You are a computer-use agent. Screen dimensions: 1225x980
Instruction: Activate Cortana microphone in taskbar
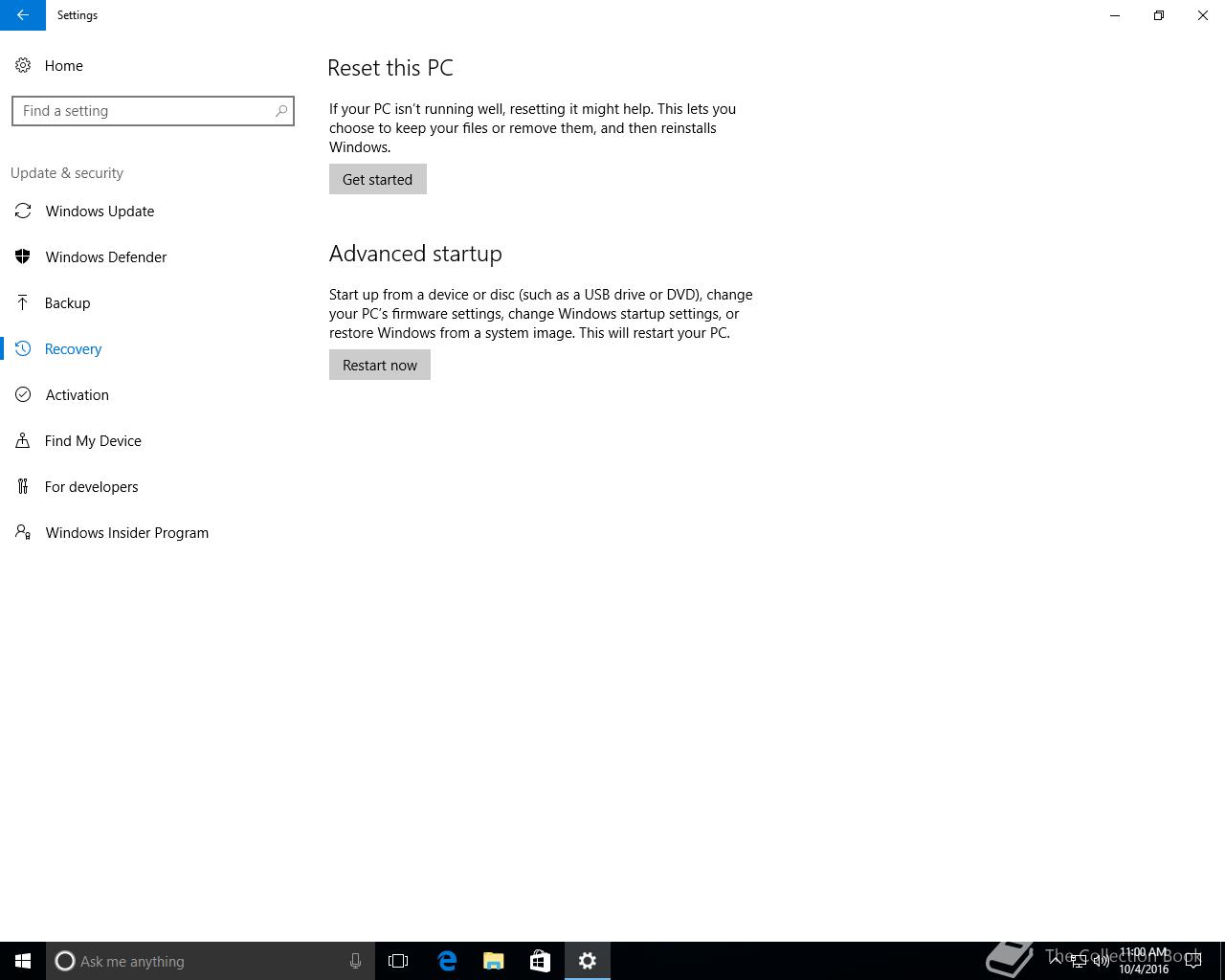coord(355,961)
